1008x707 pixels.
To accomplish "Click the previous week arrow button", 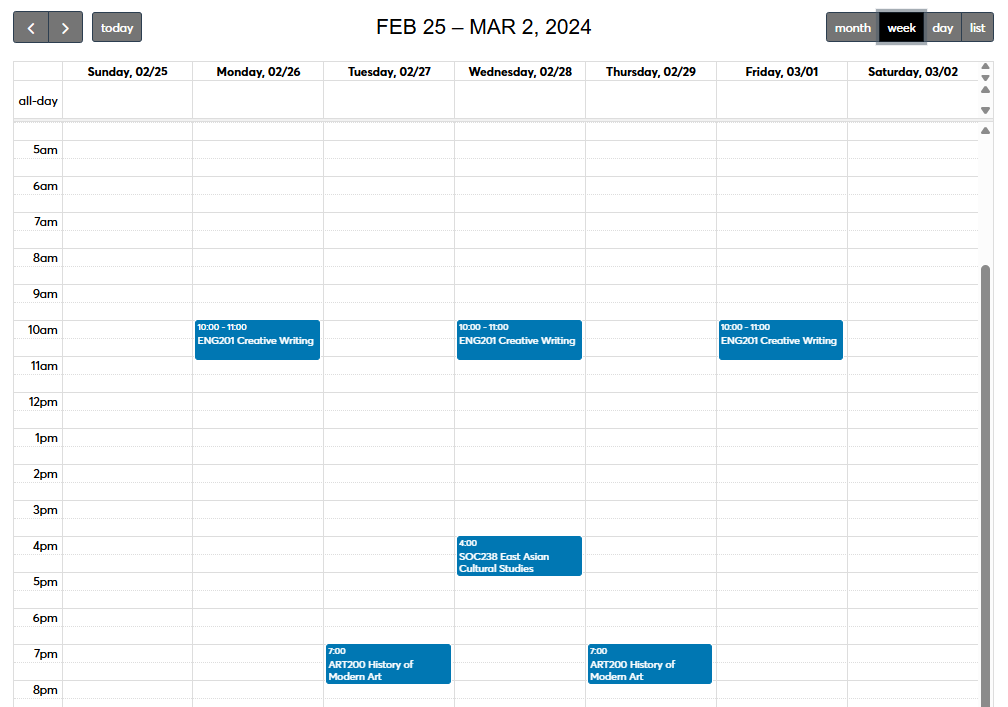I will 31,27.
